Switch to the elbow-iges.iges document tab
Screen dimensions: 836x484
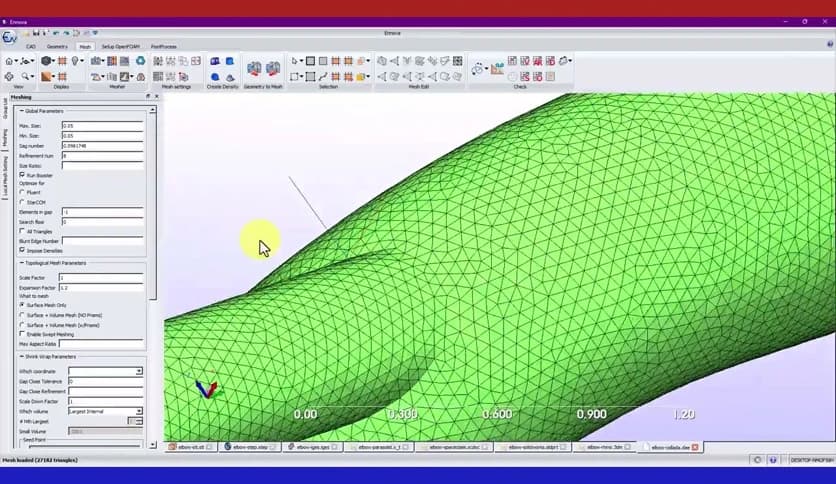pyautogui.click(x=313, y=447)
